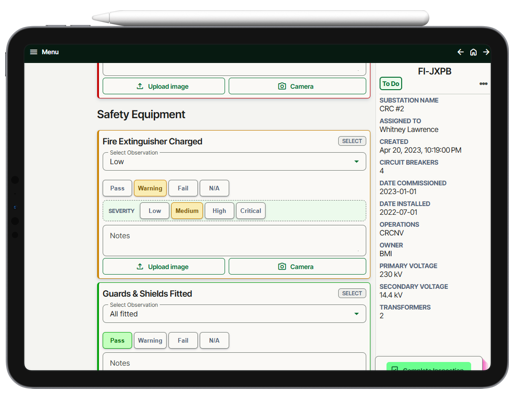Open the hamburger Menu icon
This screenshot has height=408, width=512.
click(x=34, y=52)
